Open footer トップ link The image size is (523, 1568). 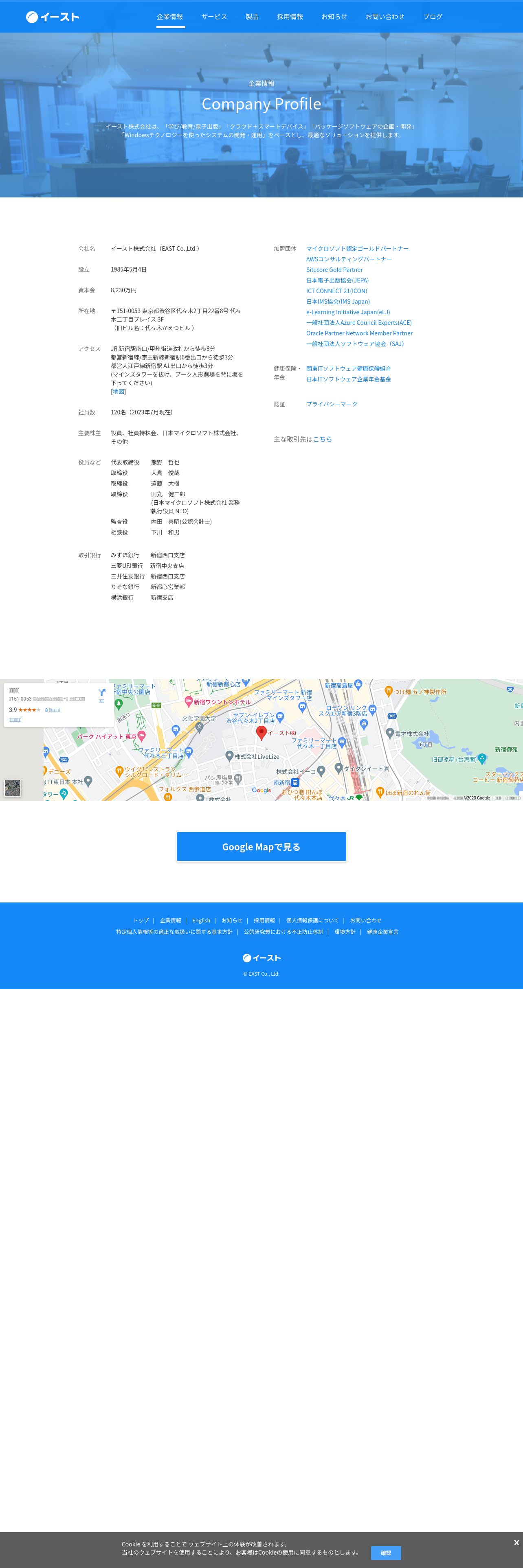[x=141, y=920]
